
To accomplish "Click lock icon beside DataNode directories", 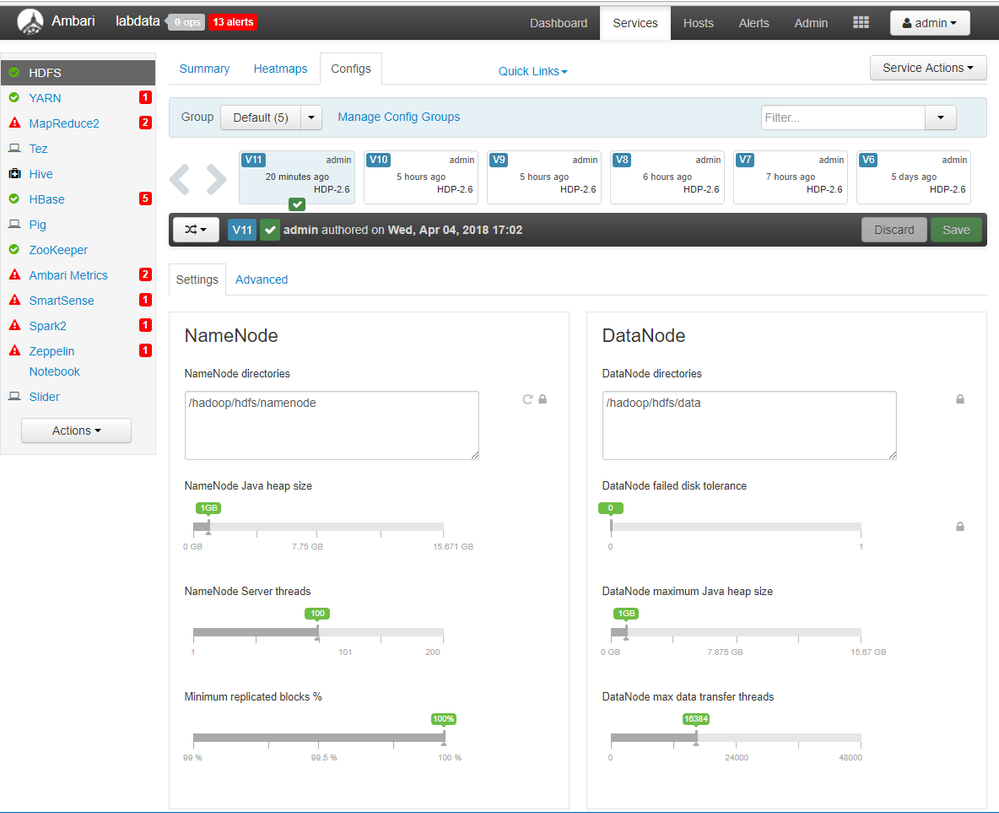I will [960, 399].
